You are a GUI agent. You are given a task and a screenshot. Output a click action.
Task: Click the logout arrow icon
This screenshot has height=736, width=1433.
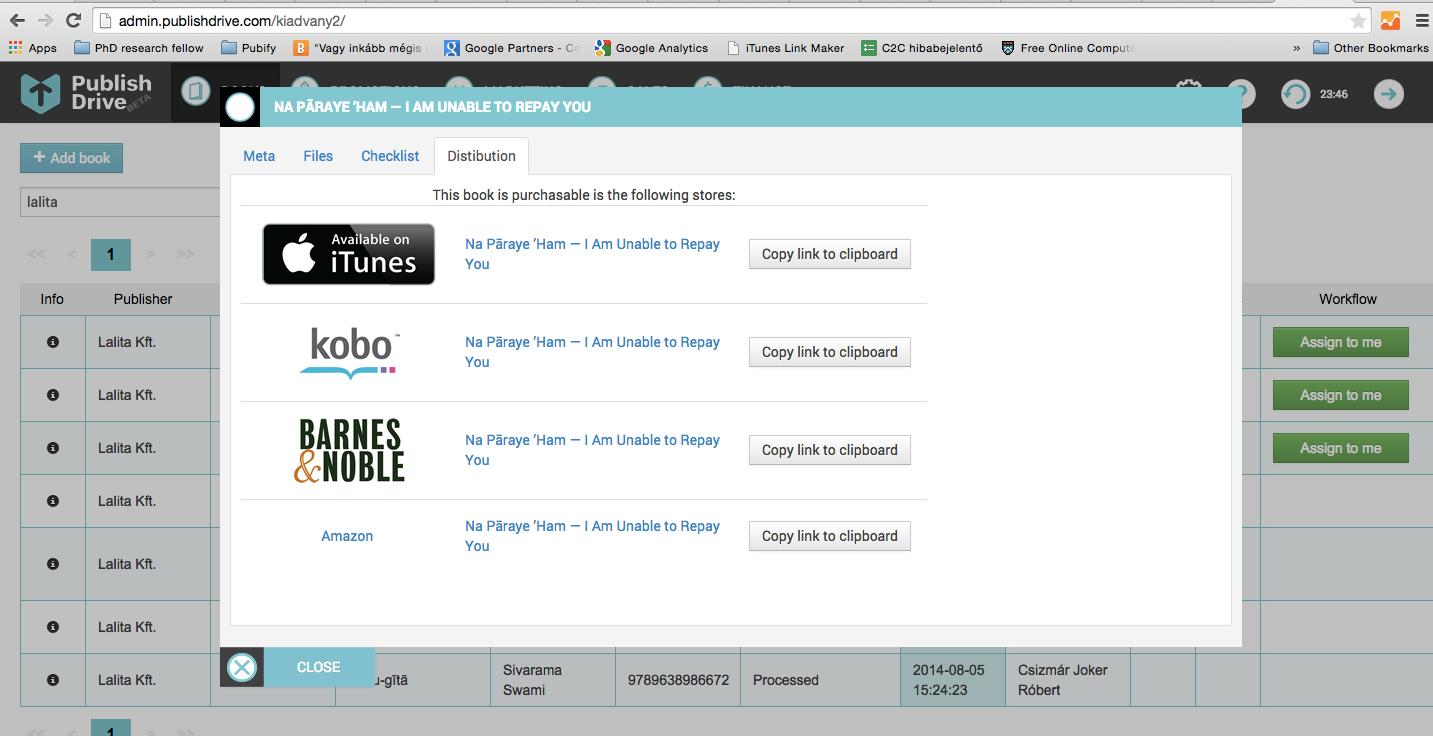coord(1388,94)
